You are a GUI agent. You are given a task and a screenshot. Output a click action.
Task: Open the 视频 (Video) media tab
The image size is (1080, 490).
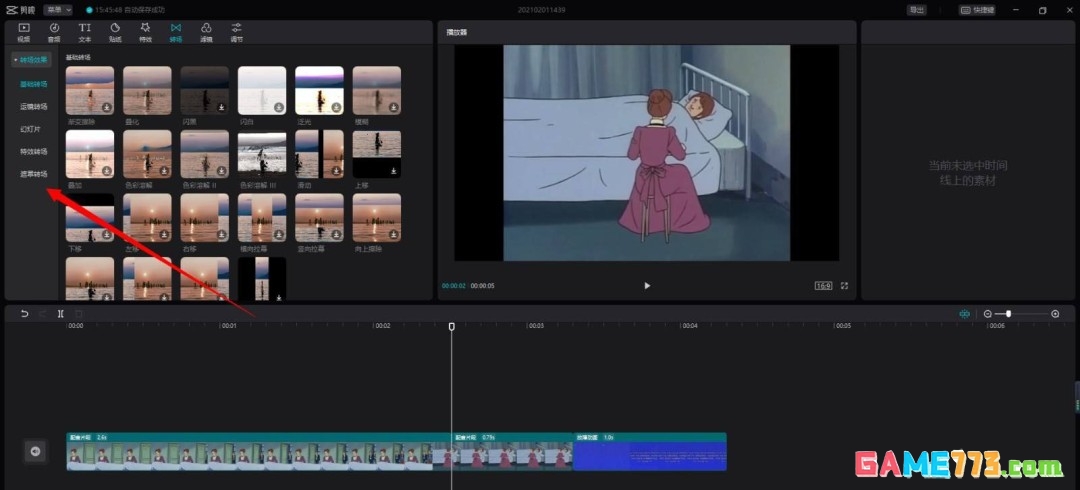tap(24, 32)
